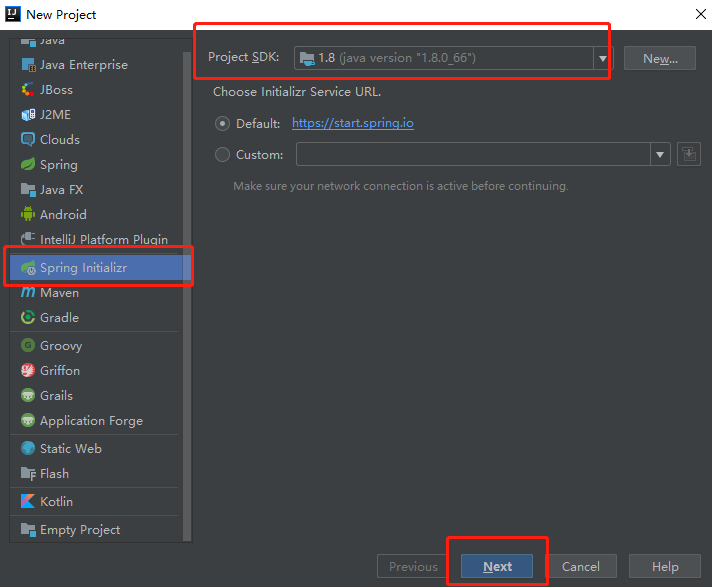The width and height of the screenshot is (712, 587).
Task: Click the Flash folder icon
Action: pos(28,474)
